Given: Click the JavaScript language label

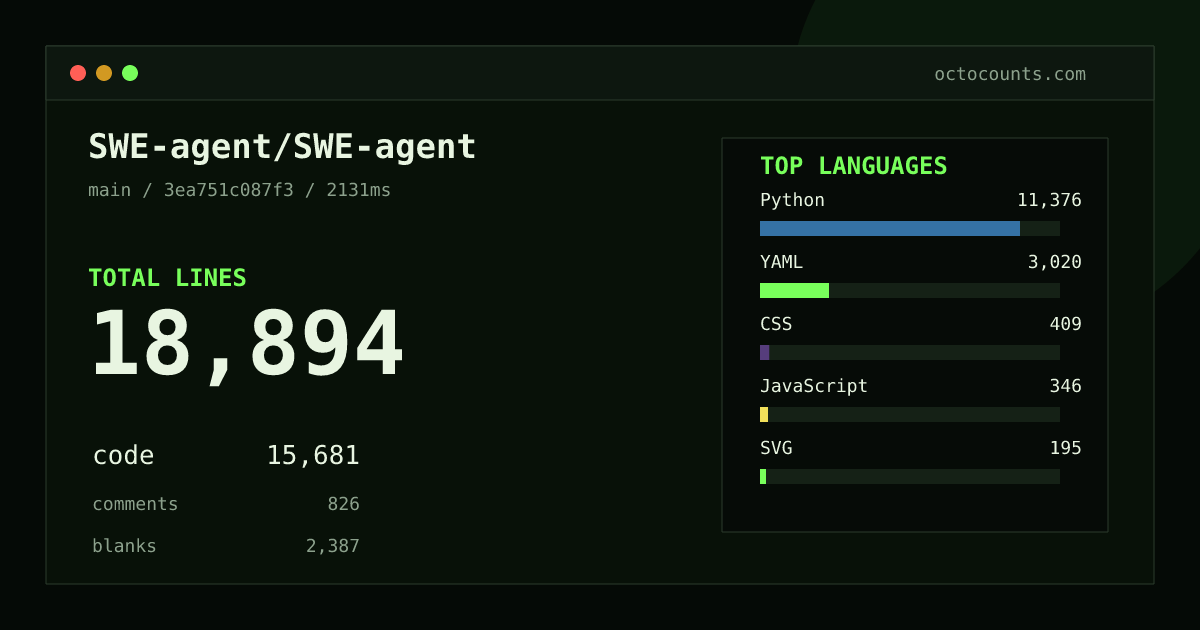Looking at the screenshot, I should tap(814, 386).
